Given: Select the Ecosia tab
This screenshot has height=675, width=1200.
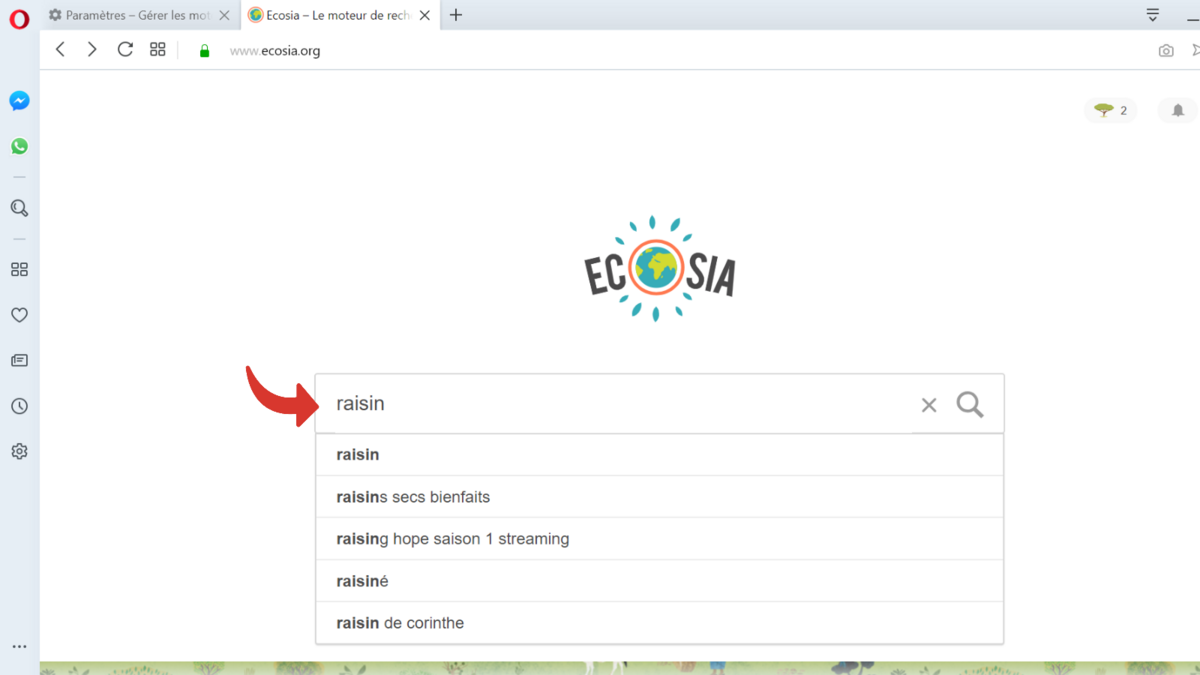Looking at the screenshot, I should click(x=340, y=15).
